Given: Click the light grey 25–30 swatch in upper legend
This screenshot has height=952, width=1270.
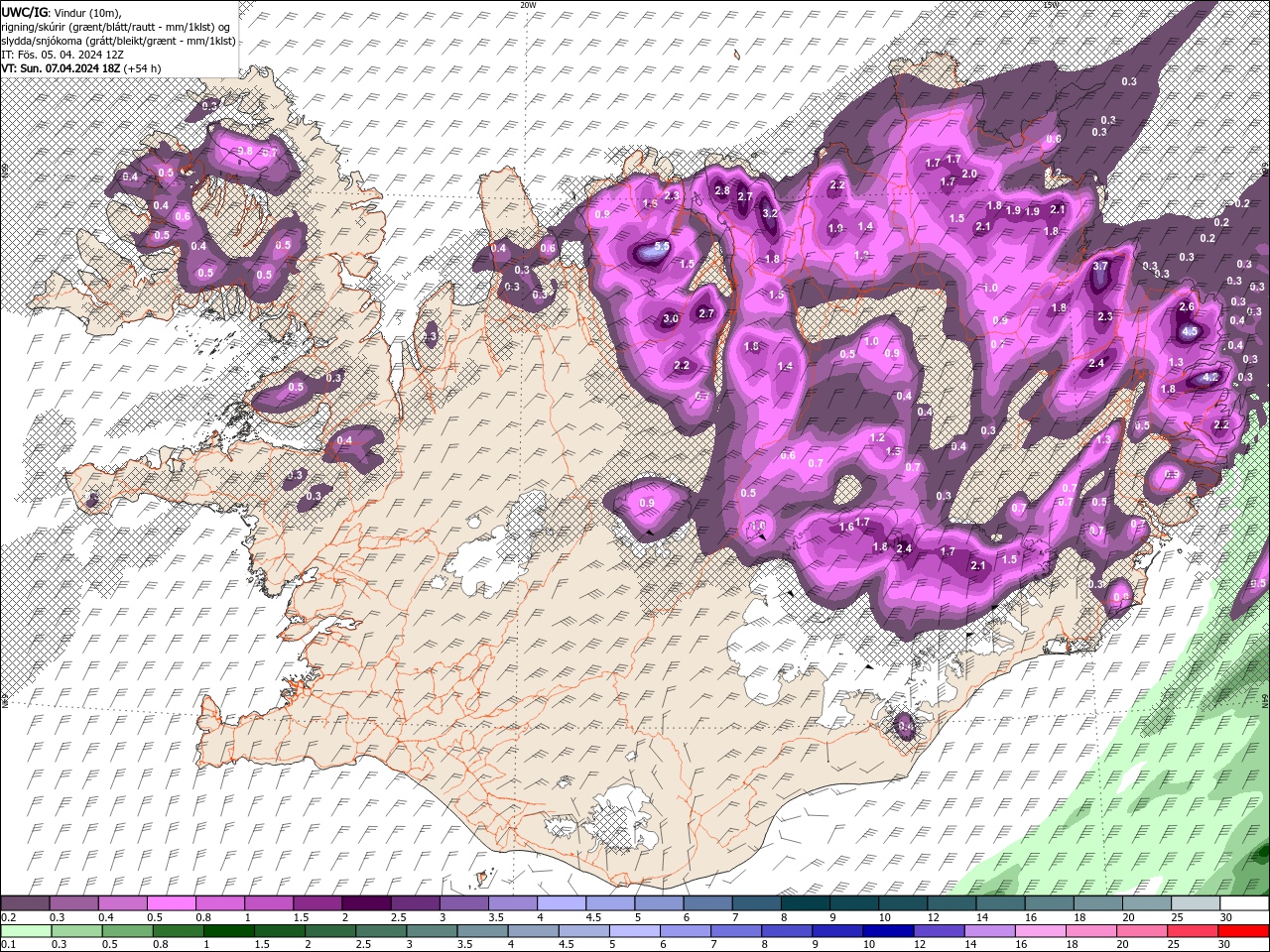Looking at the screenshot, I should click(x=1196, y=903).
